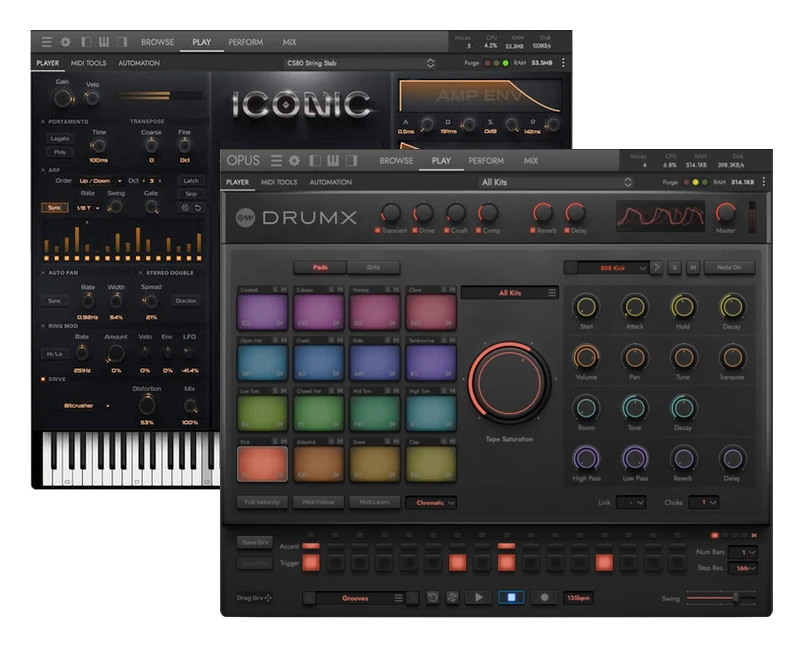Viewport: 803px width, 648px height.
Task: Show keyboard via piano icon in DrumX window
Action: pos(333,161)
